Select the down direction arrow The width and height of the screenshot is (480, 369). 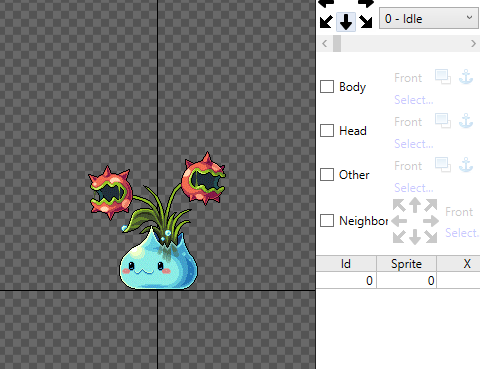[346, 22]
